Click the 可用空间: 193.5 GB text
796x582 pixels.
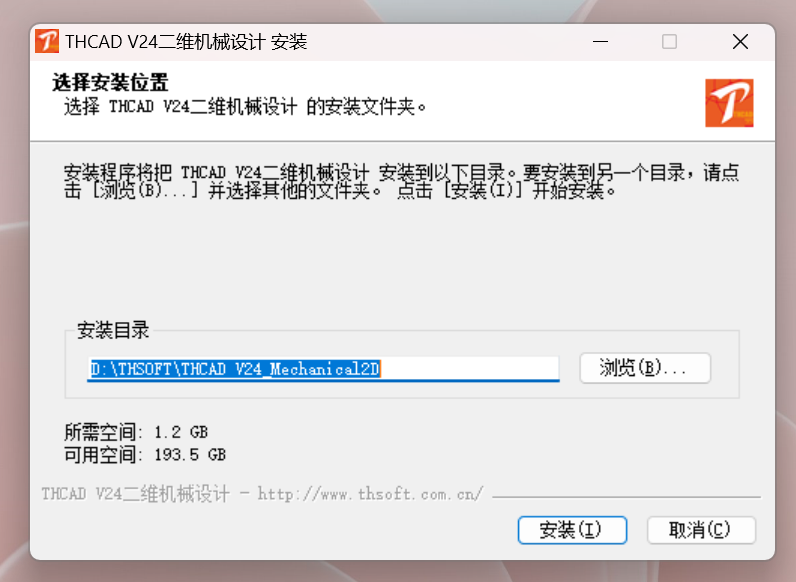click(145, 455)
